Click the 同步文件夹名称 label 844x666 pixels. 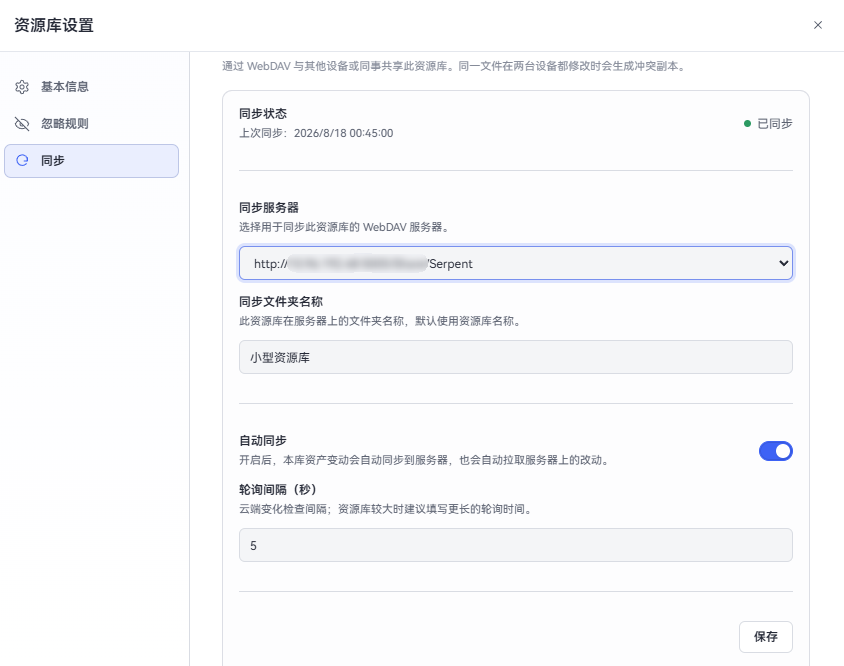[x=281, y=302]
